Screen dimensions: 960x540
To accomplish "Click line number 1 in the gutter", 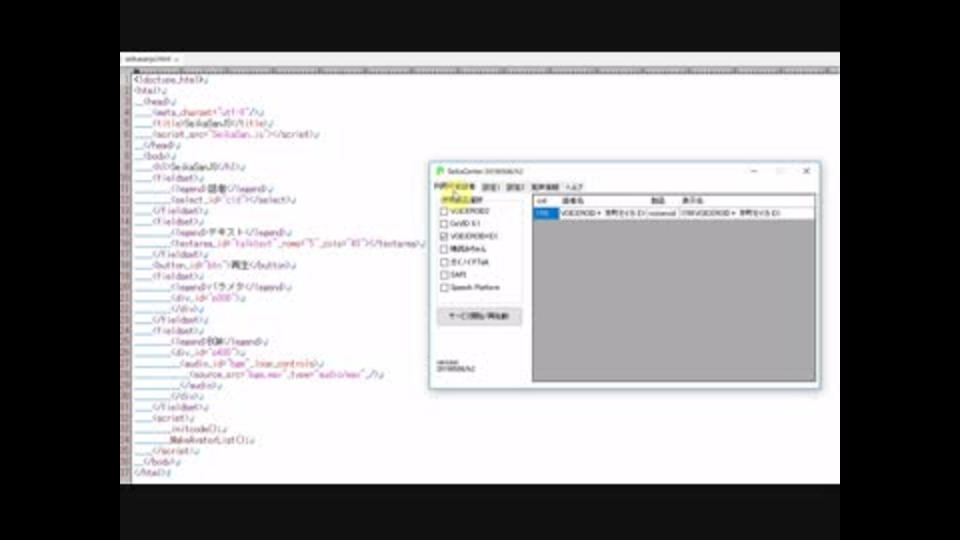I will click(x=126, y=80).
